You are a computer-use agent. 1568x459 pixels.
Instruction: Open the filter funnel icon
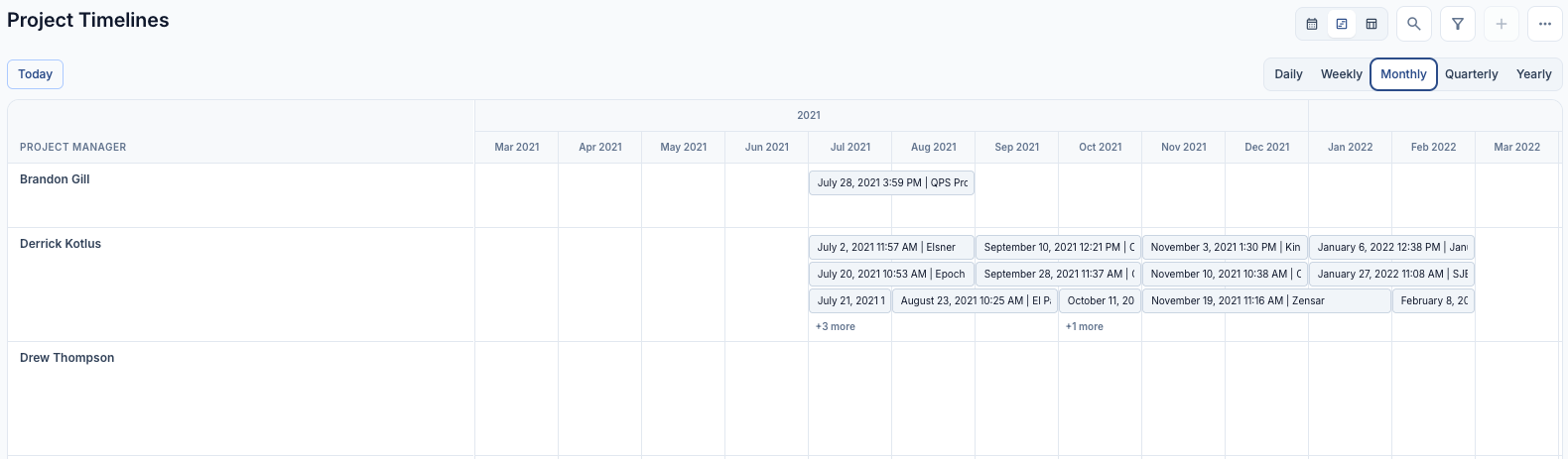coord(1458,24)
